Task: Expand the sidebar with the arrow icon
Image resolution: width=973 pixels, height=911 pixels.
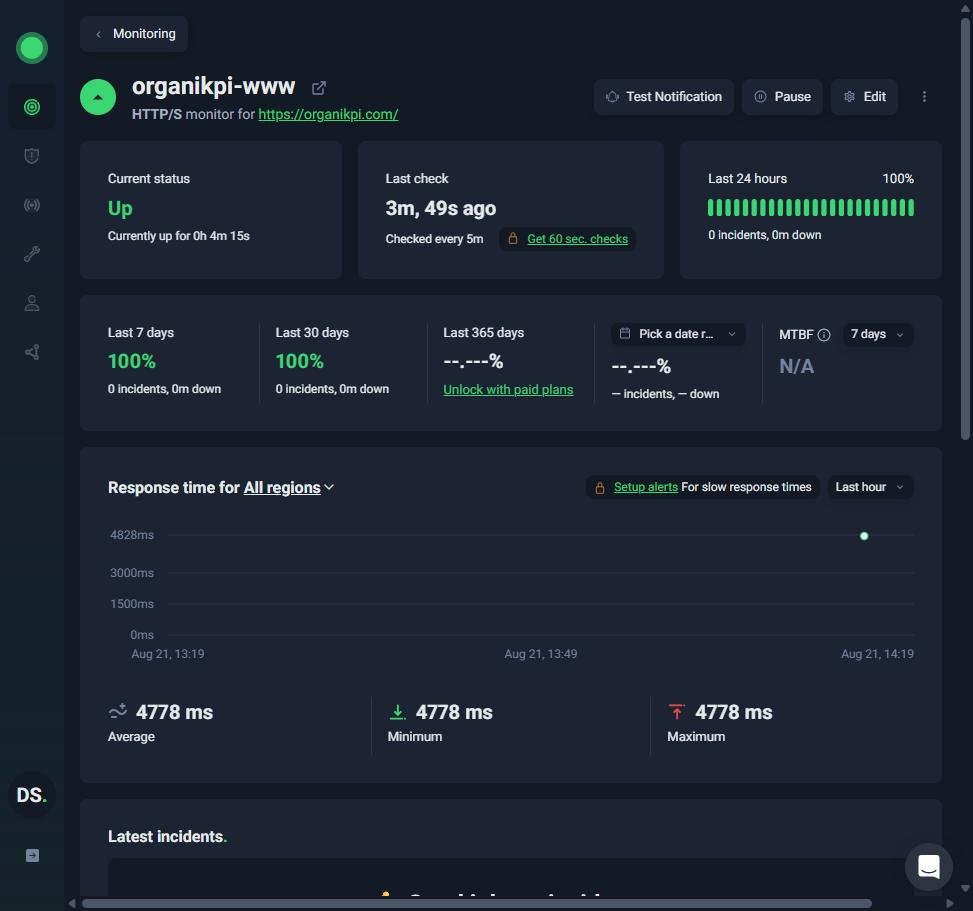Action: pyautogui.click(x=32, y=856)
